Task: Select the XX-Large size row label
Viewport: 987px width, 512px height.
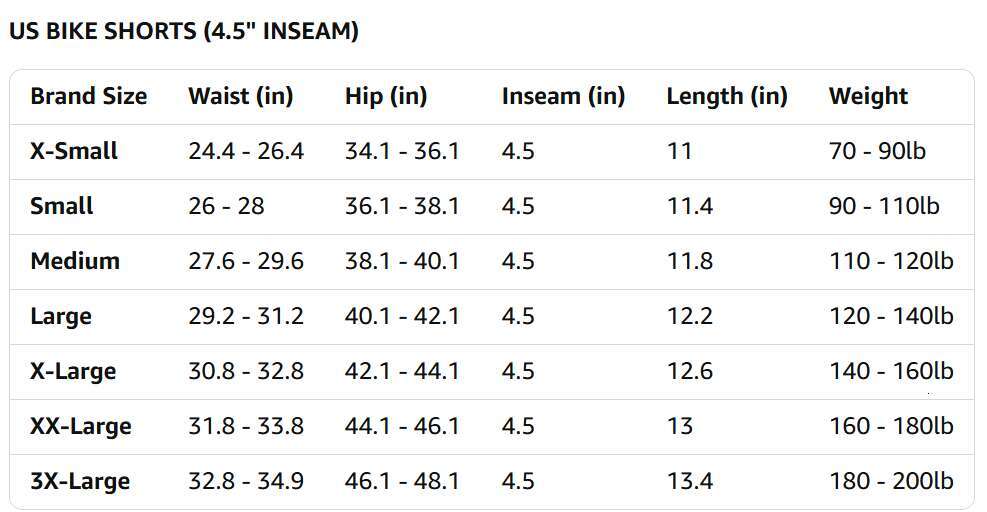Action: (x=81, y=427)
